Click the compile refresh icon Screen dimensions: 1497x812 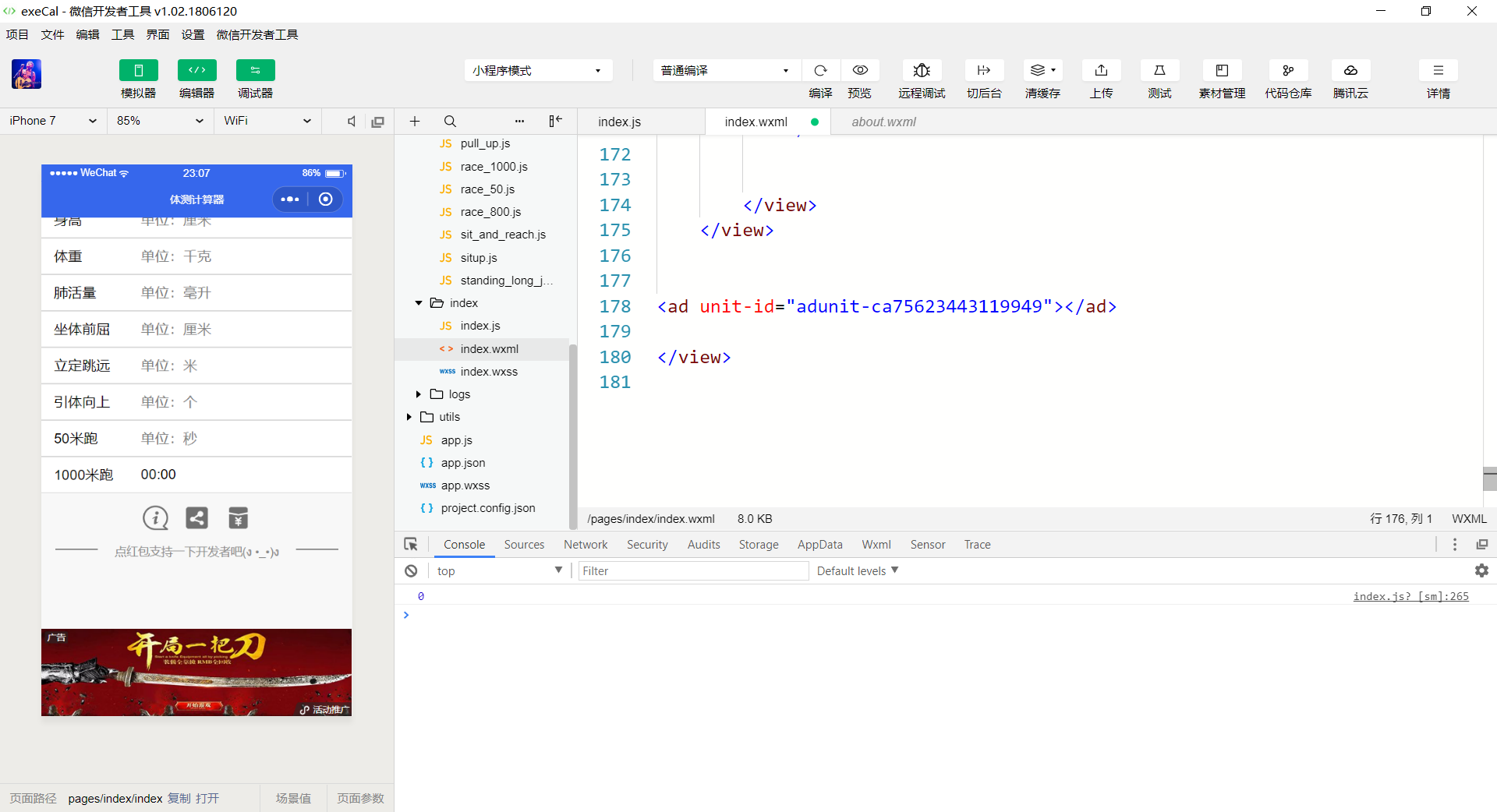click(820, 70)
